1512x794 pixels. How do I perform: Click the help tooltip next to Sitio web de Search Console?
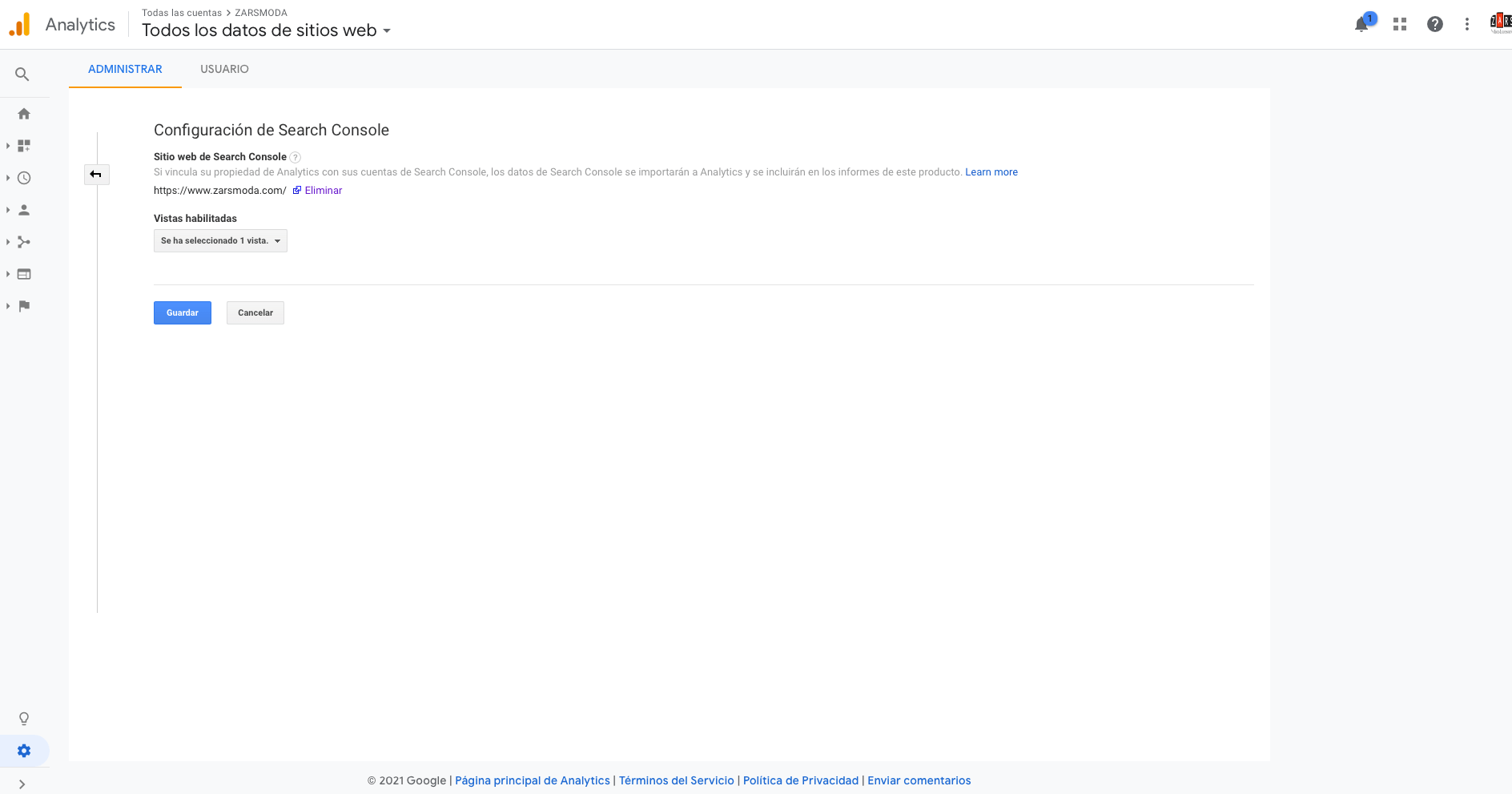tap(296, 158)
